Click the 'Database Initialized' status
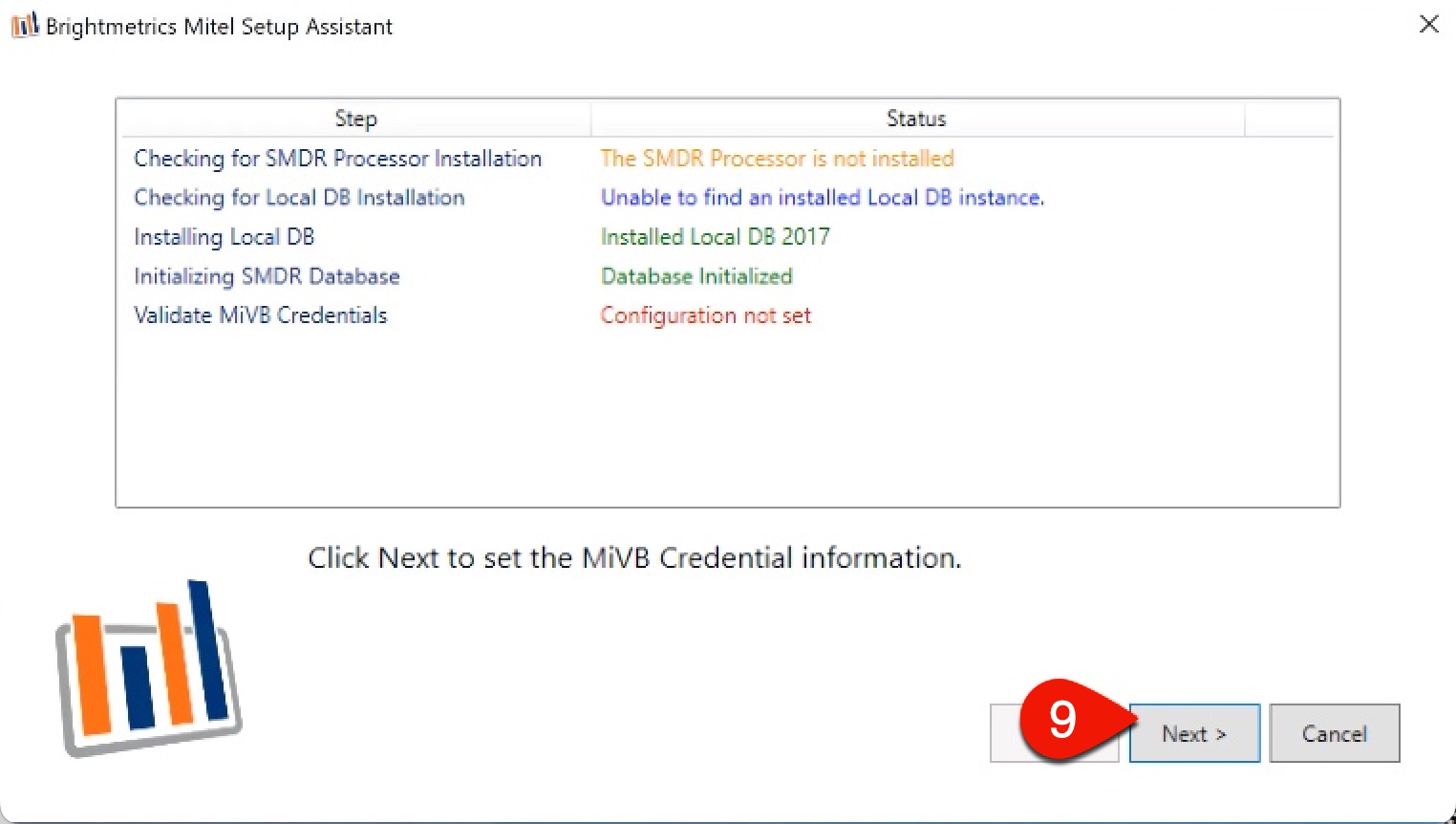1456x824 pixels. point(696,276)
